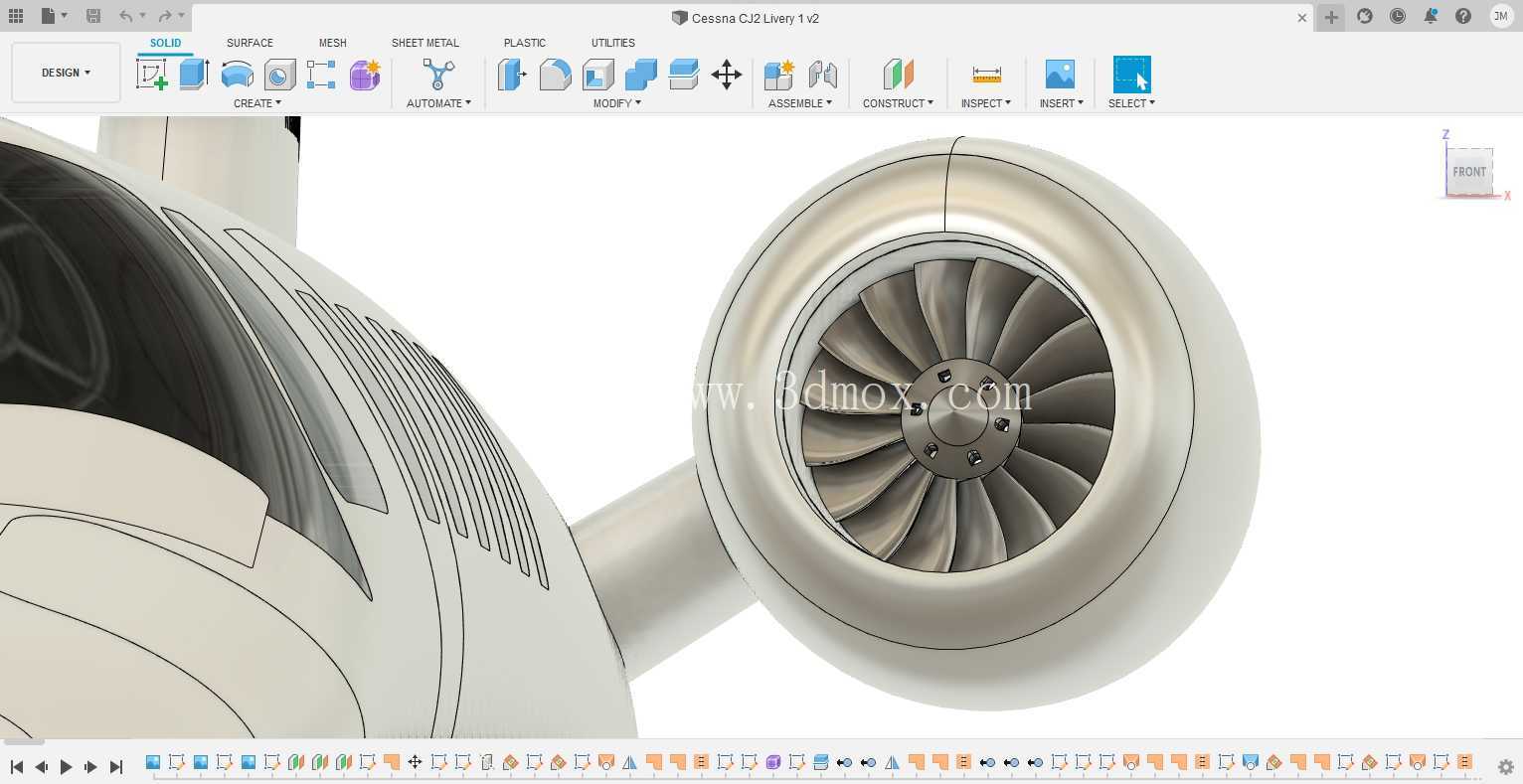Open the Notifications bell
Image resolution: width=1523 pixels, height=784 pixels.
pyautogui.click(x=1431, y=16)
